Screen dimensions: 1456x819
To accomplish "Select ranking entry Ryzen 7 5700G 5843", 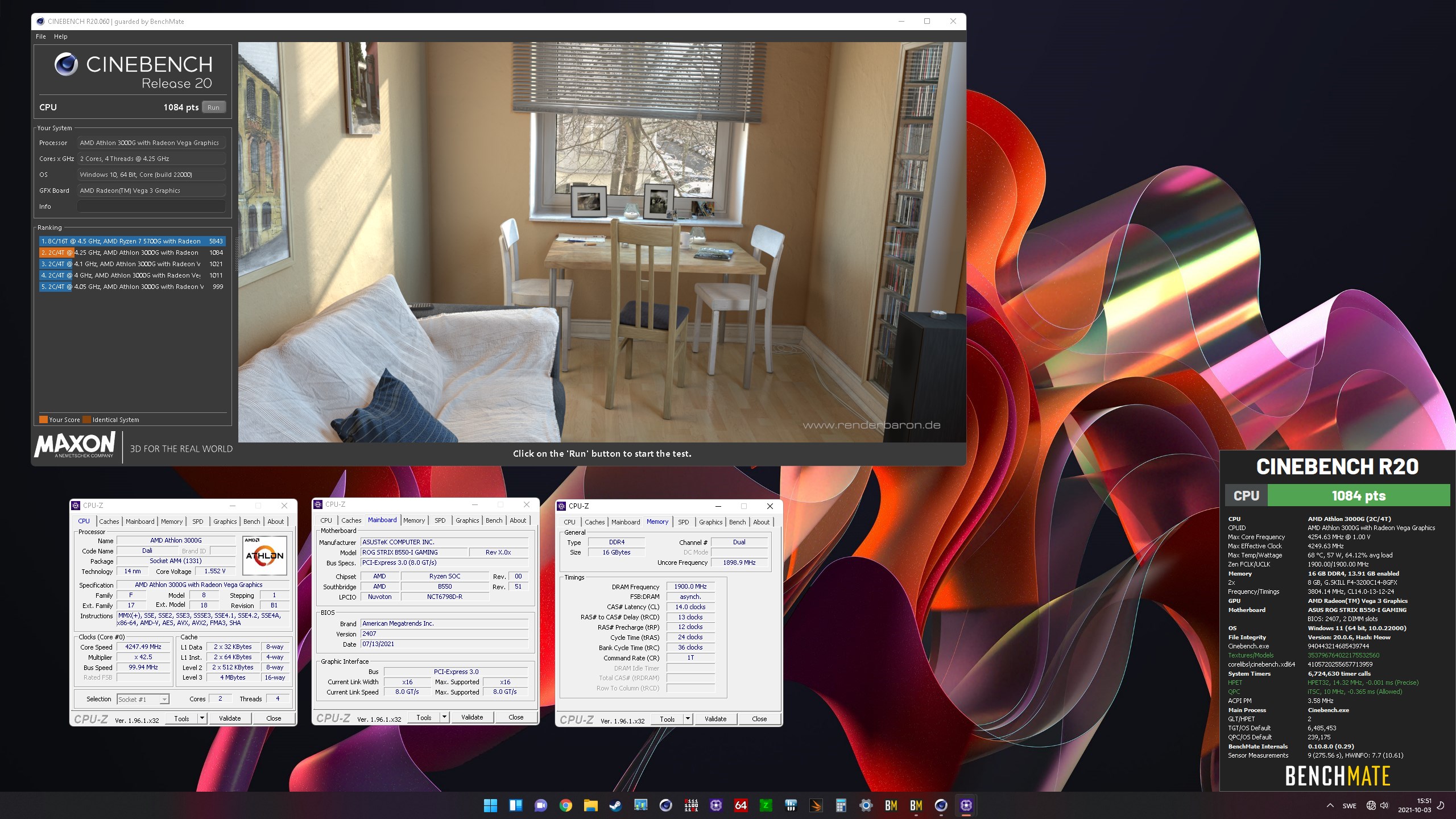I will point(132,241).
